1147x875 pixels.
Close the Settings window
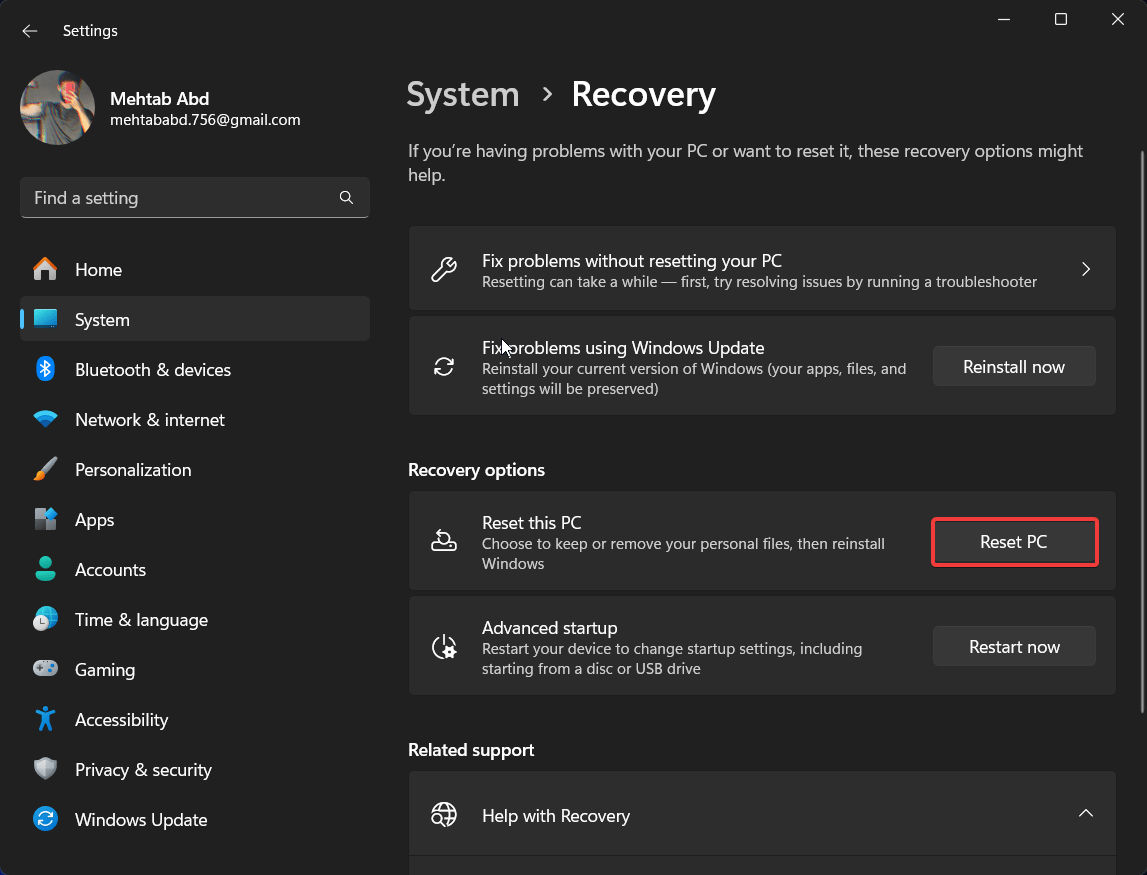click(1118, 20)
